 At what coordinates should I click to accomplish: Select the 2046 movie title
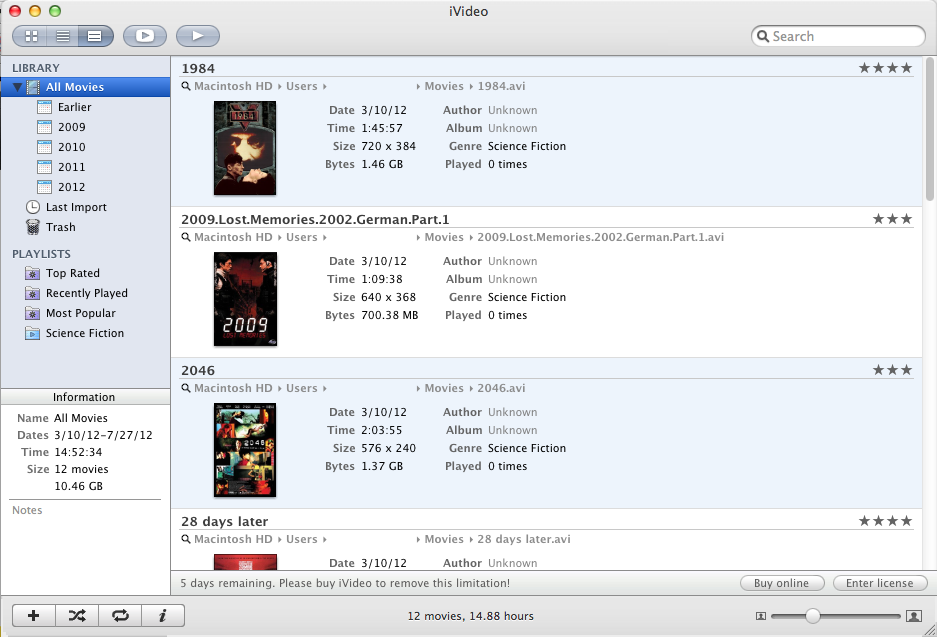coord(198,370)
